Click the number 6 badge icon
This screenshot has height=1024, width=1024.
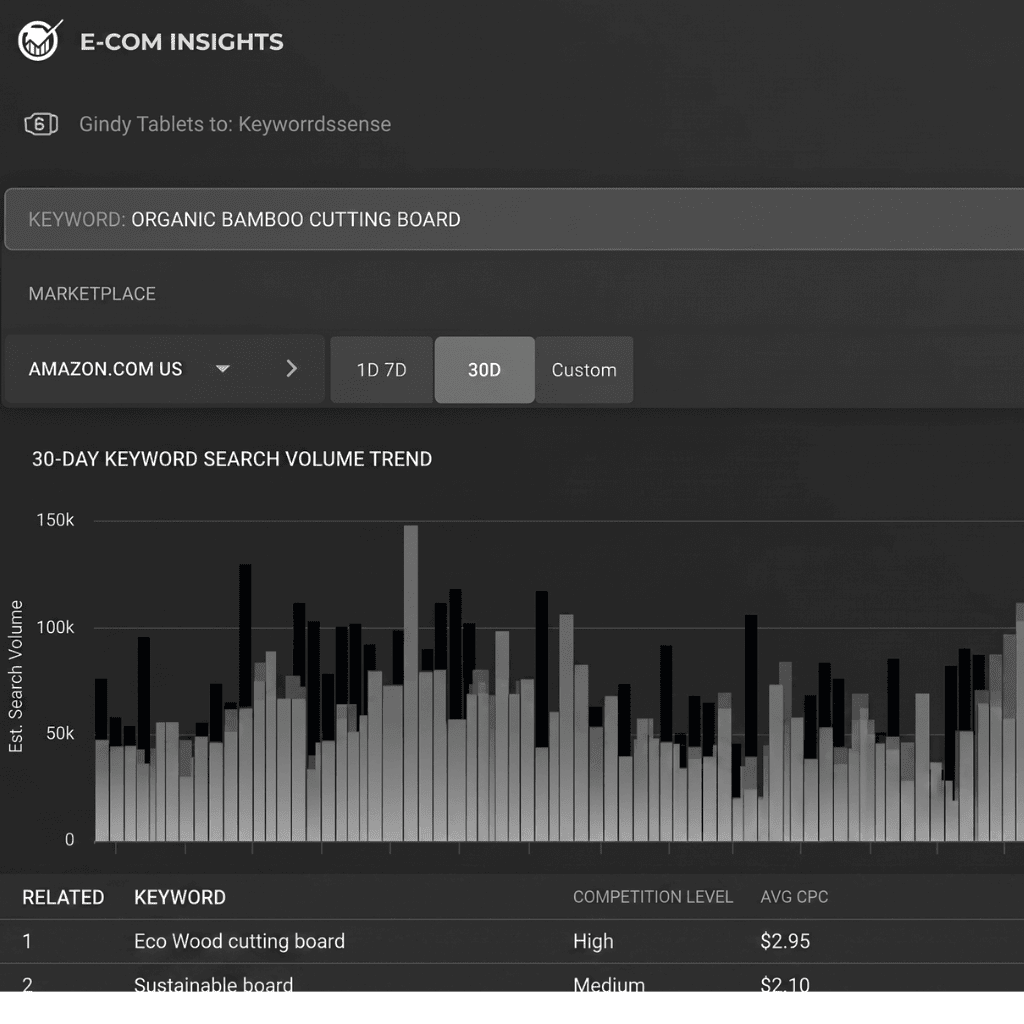[x=40, y=124]
